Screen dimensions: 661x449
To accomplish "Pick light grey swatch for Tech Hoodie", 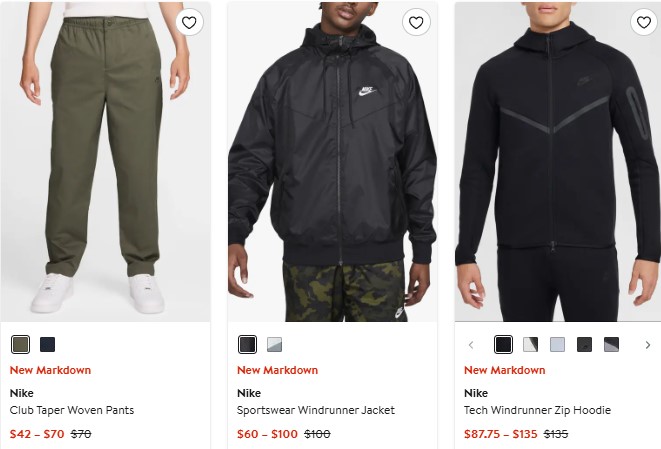I will [558, 345].
